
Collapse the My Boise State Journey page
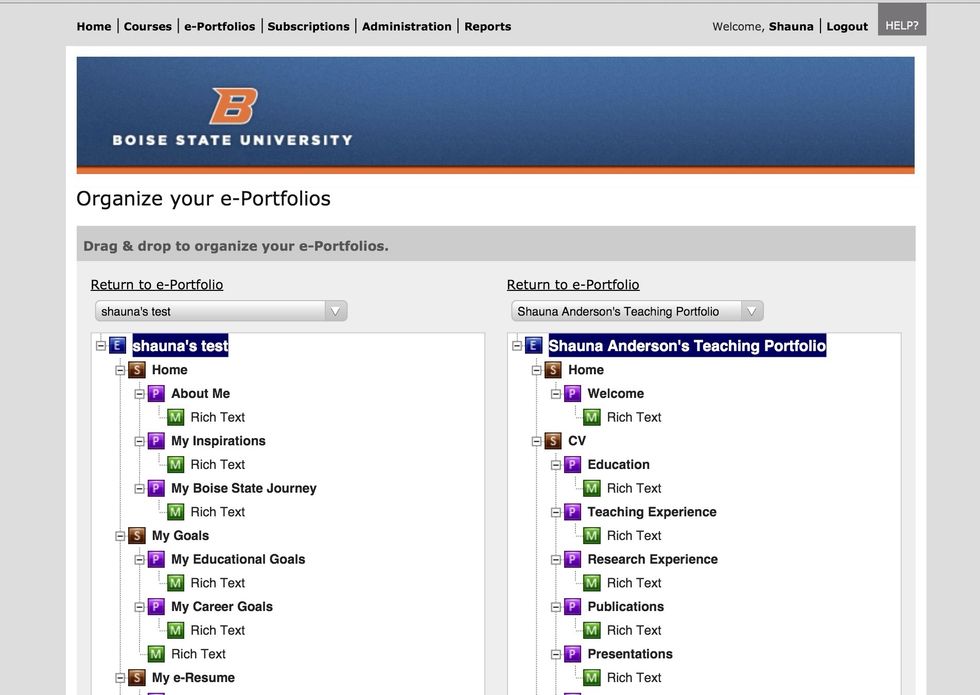tap(139, 489)
